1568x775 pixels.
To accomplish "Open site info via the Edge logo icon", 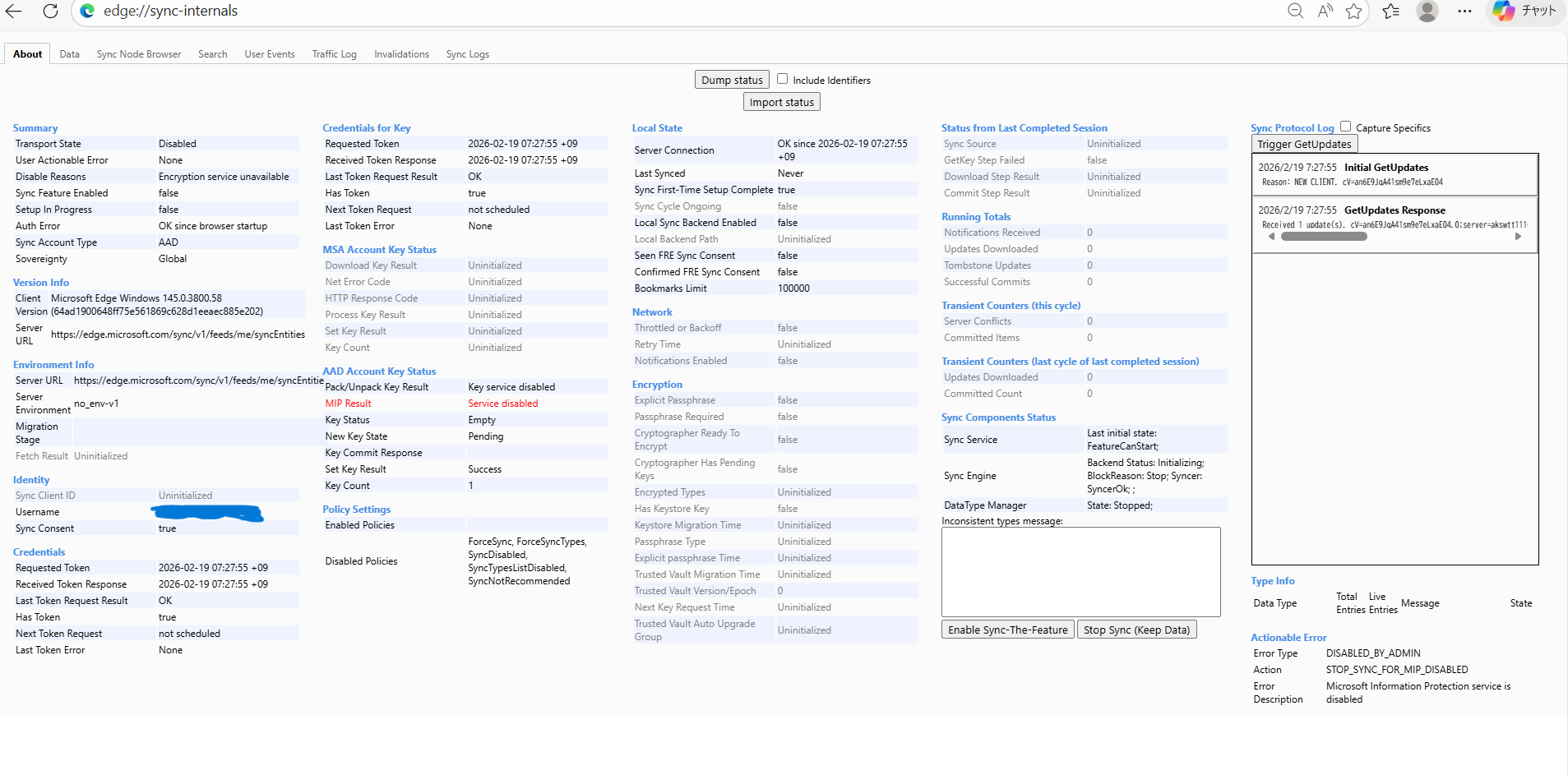I will click(87, 11).
